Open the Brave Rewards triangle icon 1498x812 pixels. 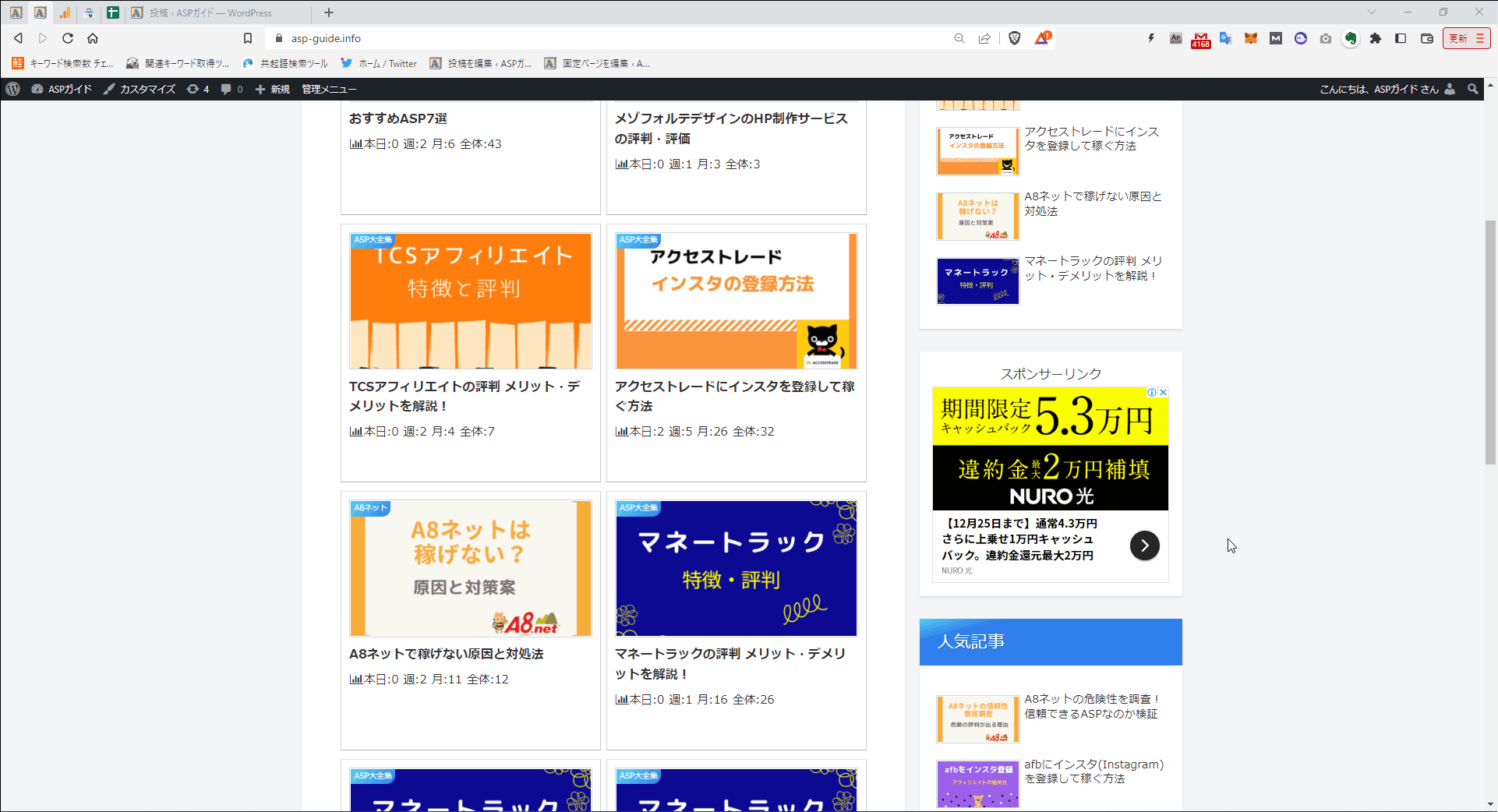1042,38
